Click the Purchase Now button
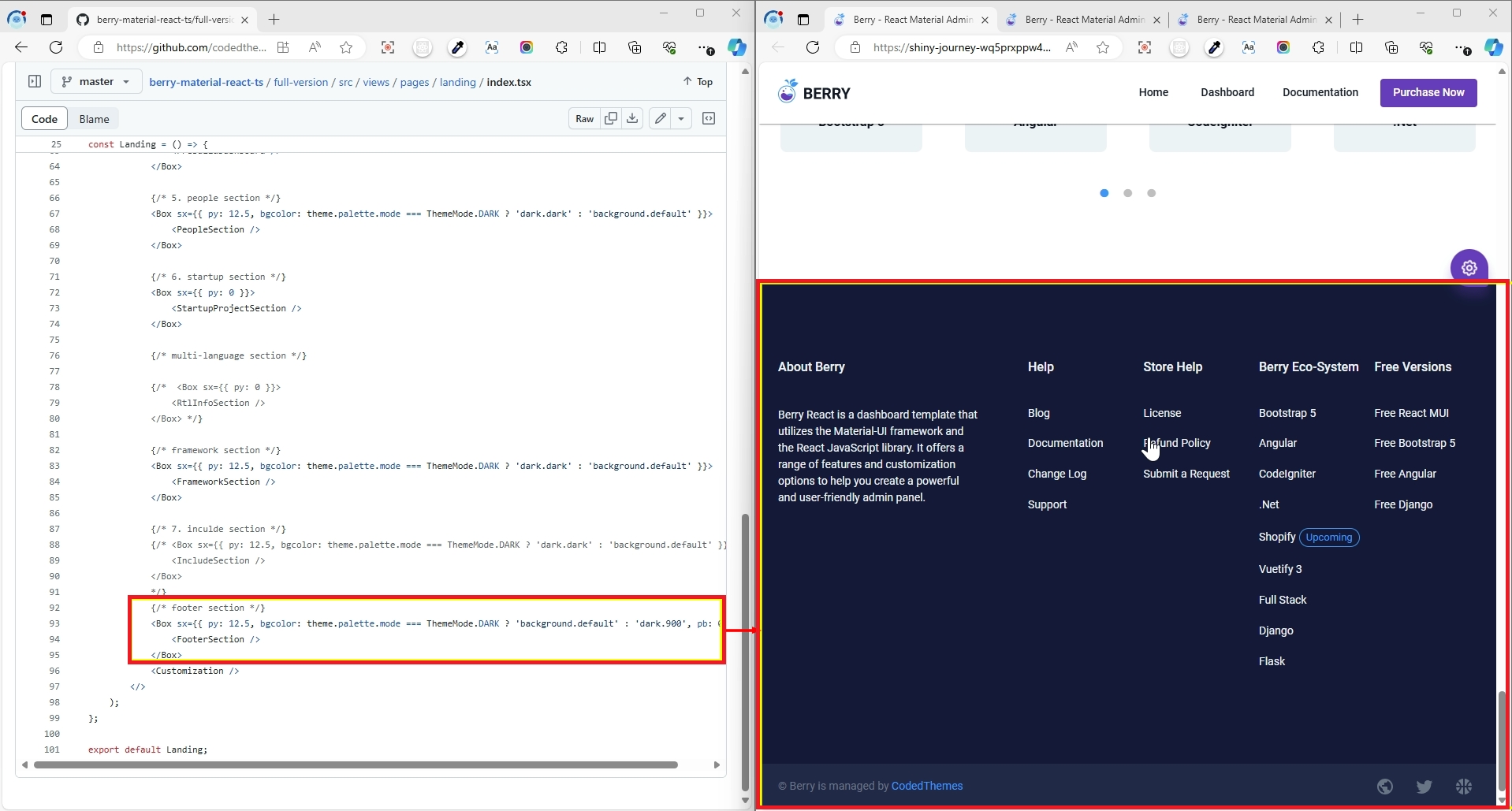Viewport: 1512px width, 811px height. tap(1428, 92)
